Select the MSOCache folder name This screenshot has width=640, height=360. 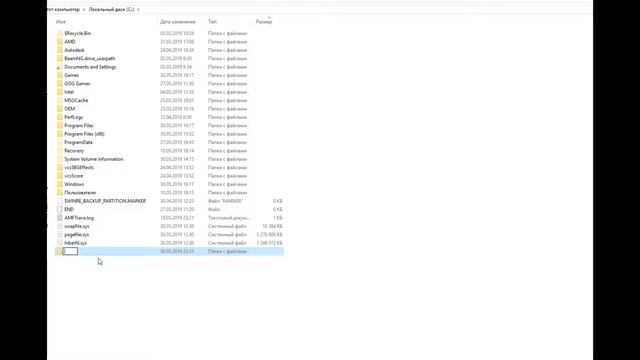click(76, 100)
